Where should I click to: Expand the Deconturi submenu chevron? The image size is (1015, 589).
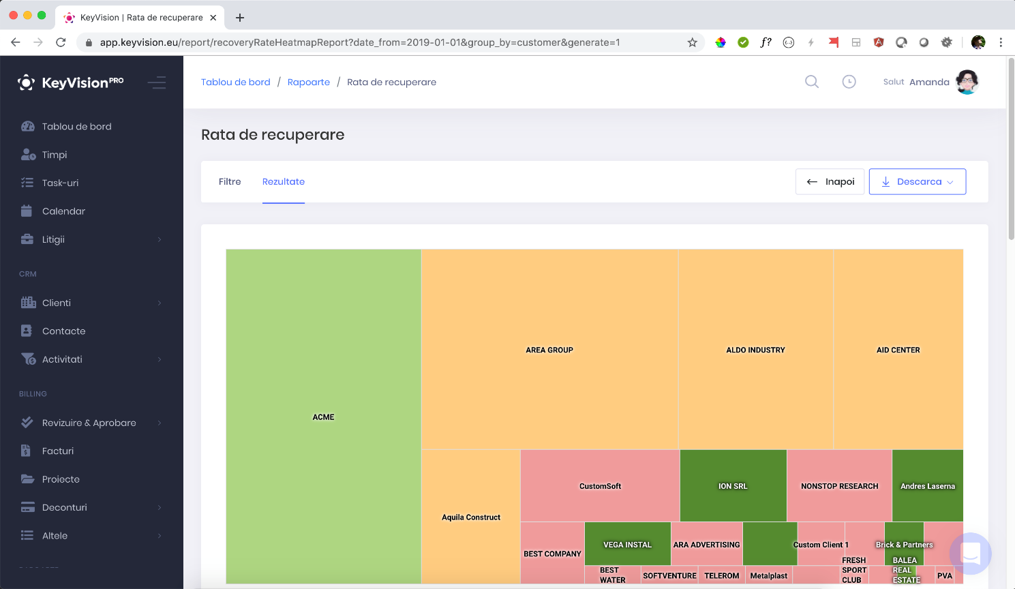pos(159,507)
